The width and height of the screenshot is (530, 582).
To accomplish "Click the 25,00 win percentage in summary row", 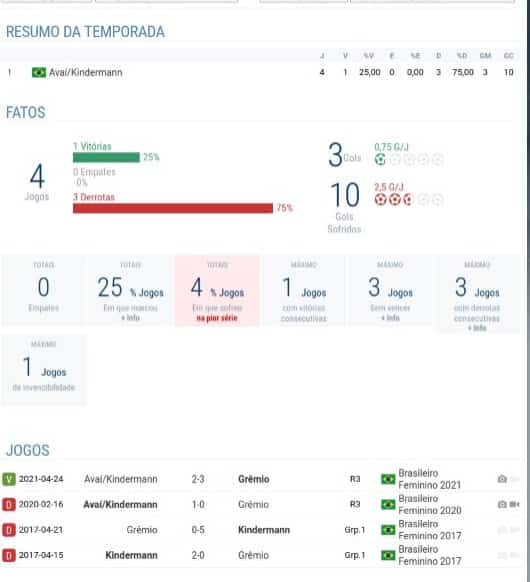I will (370, 72).
